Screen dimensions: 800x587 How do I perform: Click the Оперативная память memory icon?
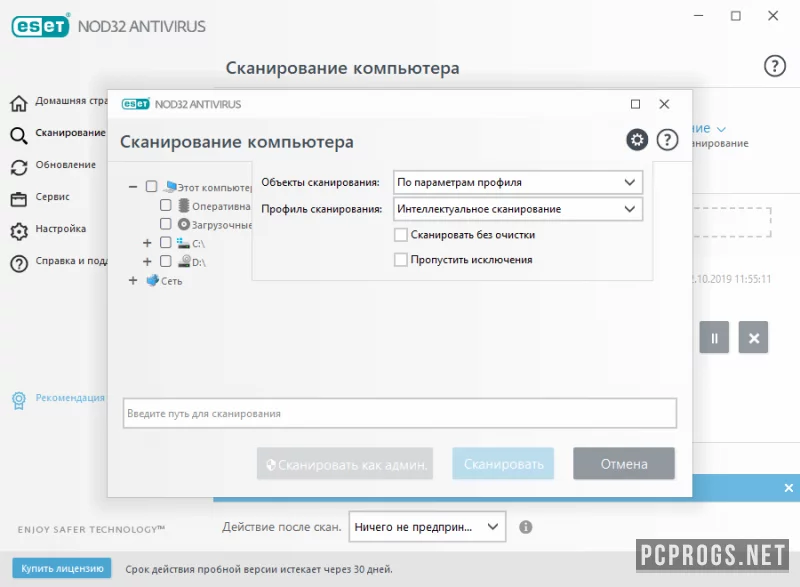coord(184,206)
